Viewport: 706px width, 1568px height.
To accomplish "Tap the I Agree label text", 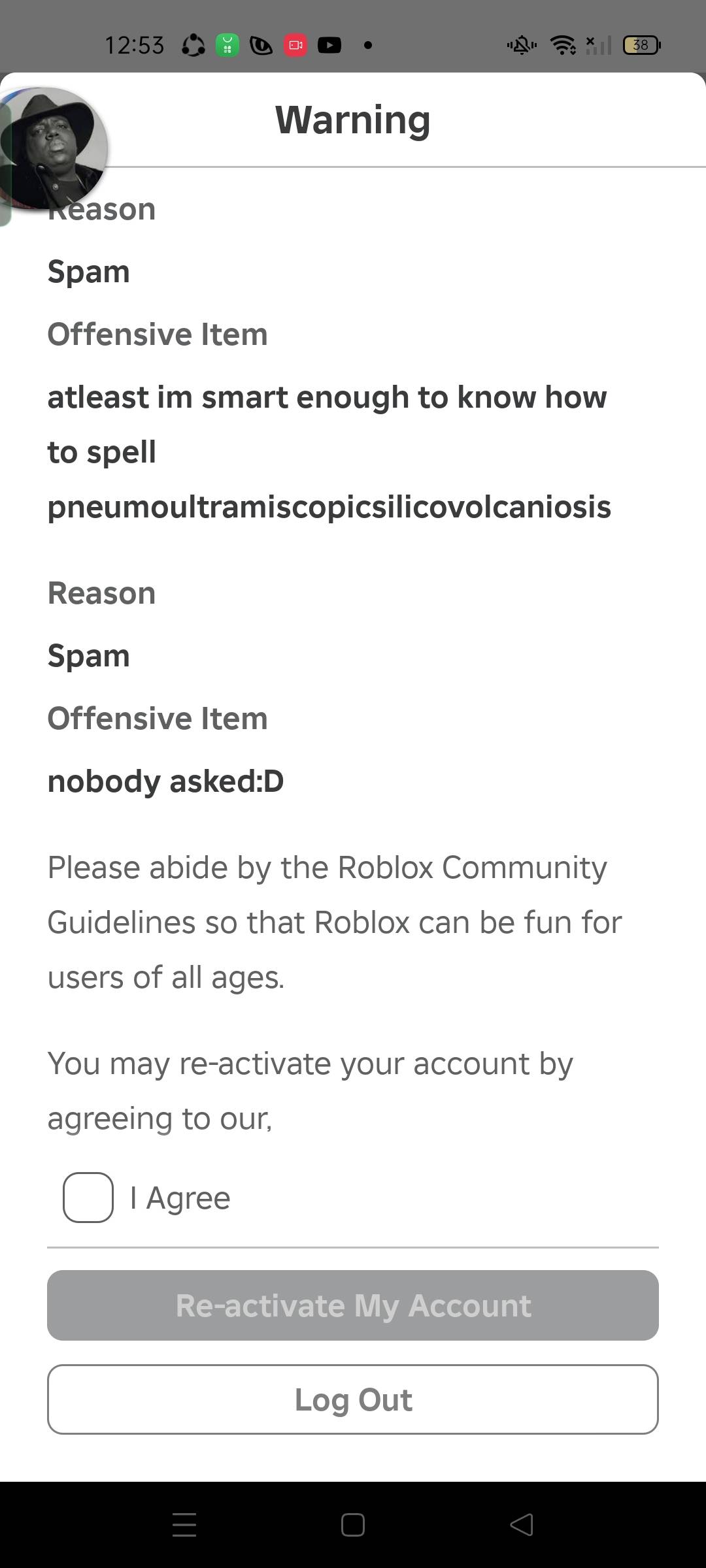I will (180, 1198).
